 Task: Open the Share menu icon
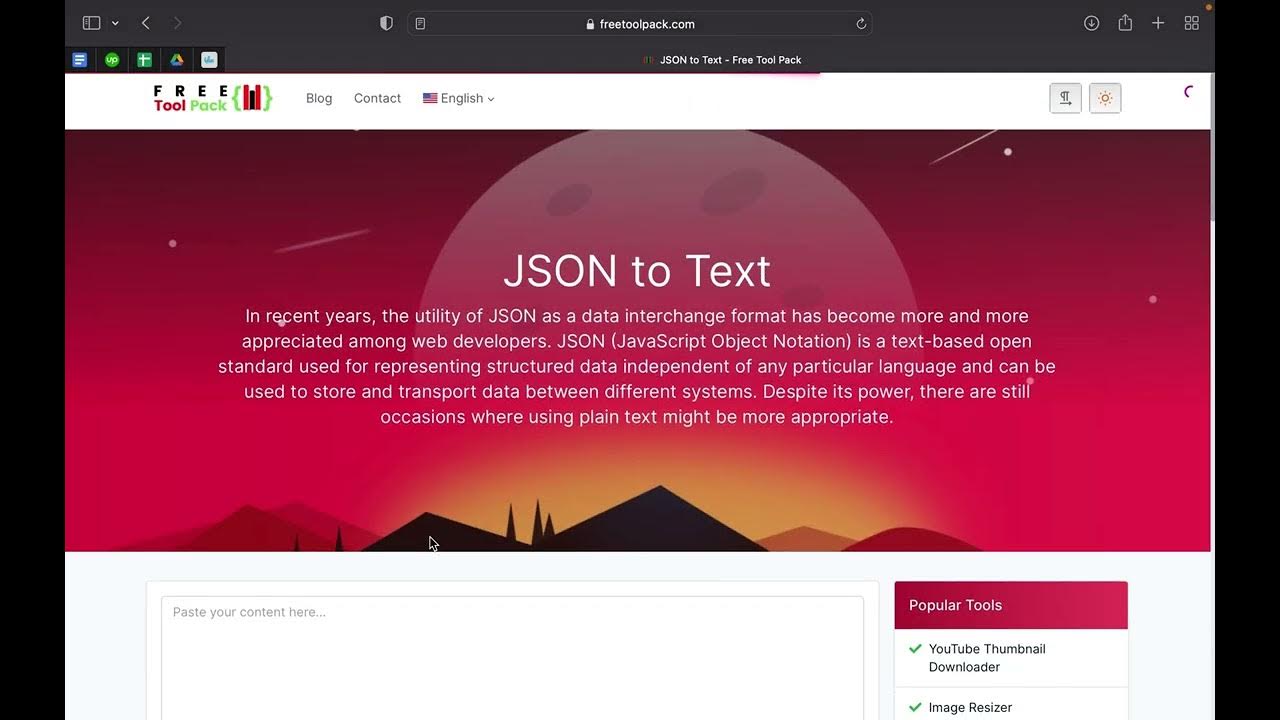coord(1125,23)
